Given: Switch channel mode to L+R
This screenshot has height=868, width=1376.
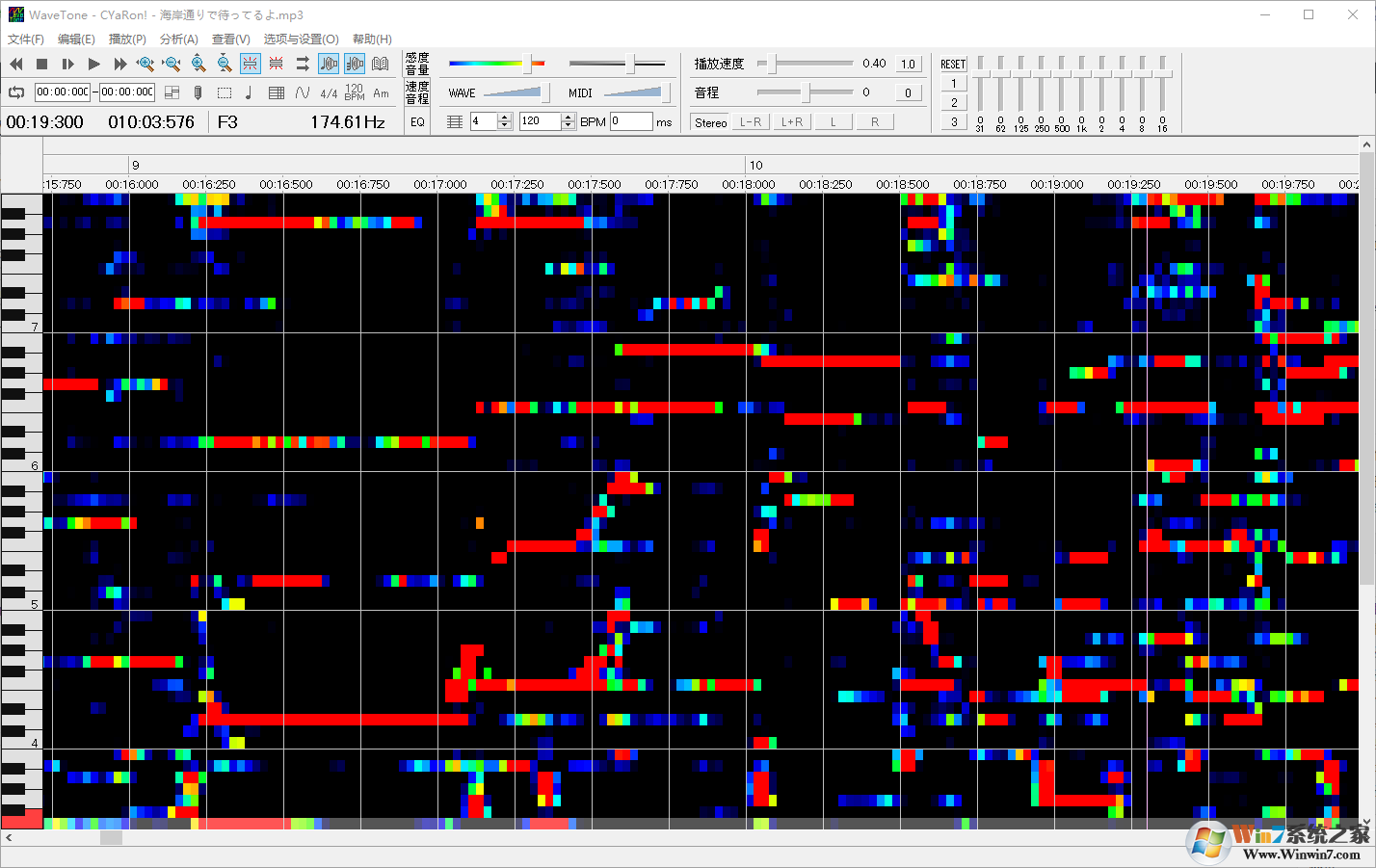Looking at the screenshot, I should point(792,122).
